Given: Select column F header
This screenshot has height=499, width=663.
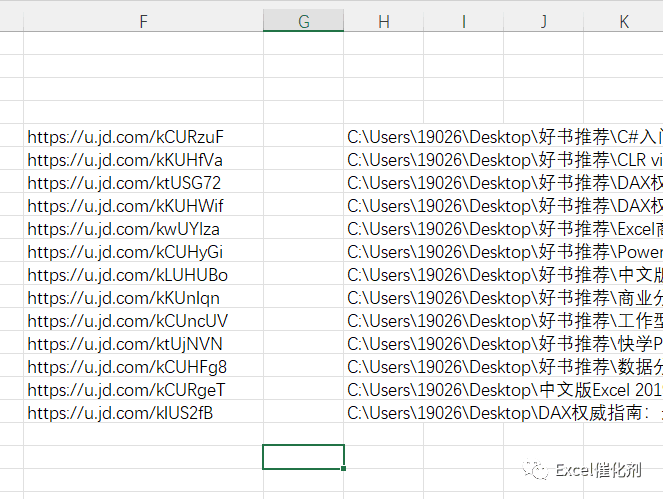Looking at the screenshot, I should pyautogui.click(x=143, y=21).
